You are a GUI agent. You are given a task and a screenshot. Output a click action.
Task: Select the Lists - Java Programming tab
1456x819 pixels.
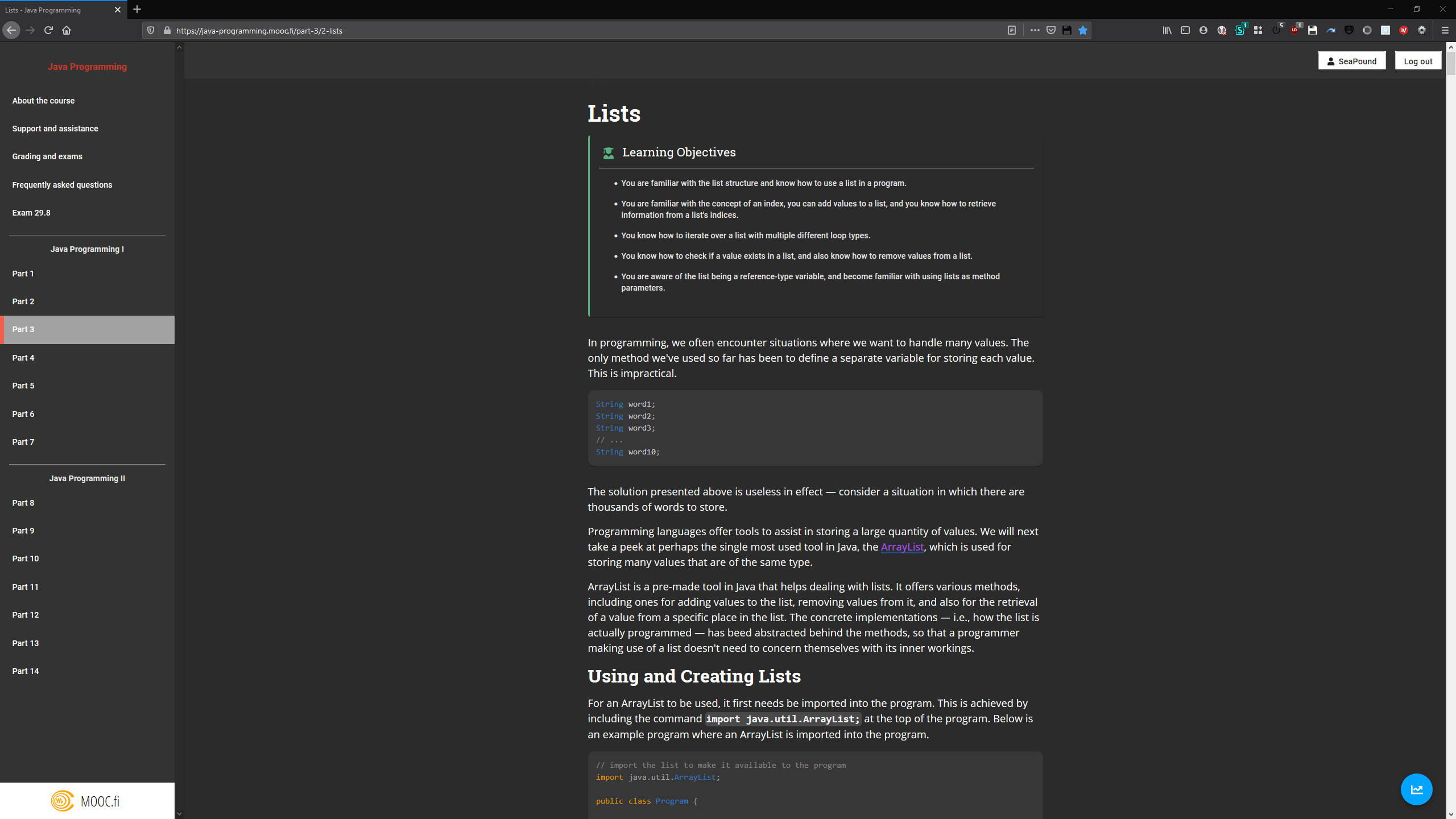tap(57, 10)
